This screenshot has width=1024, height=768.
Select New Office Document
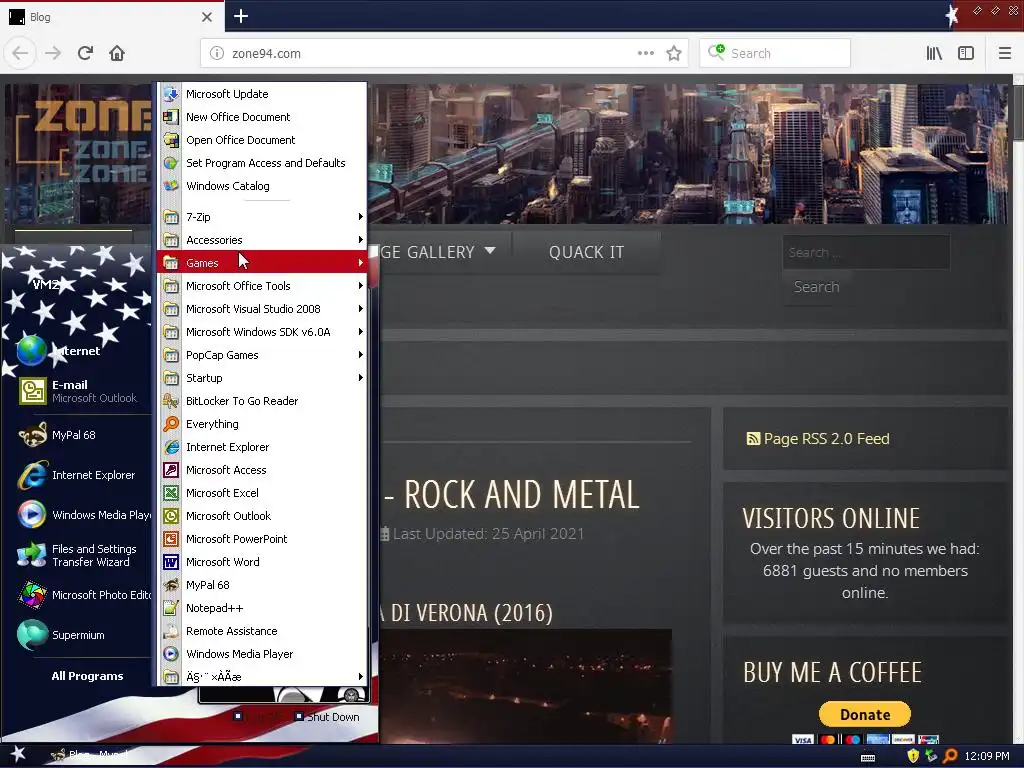point(261,117)
